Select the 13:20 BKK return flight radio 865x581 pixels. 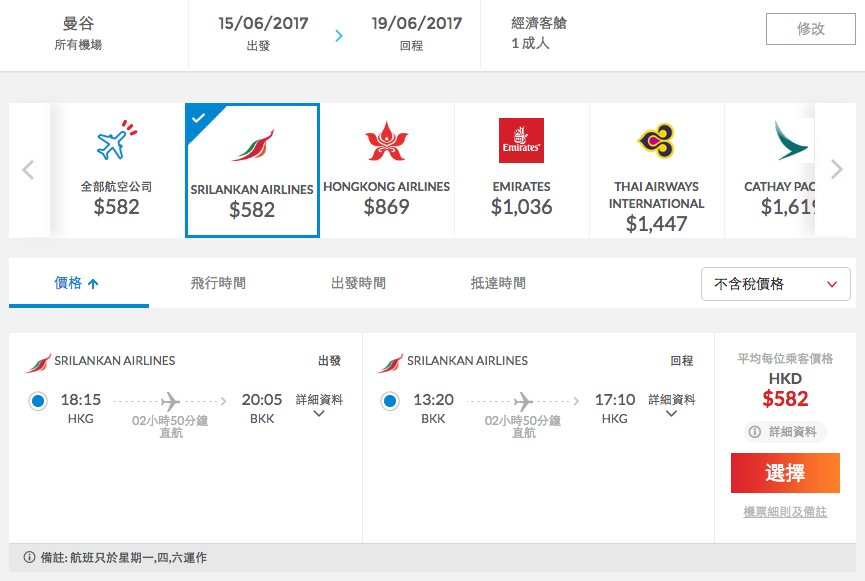tap(390, 401)
